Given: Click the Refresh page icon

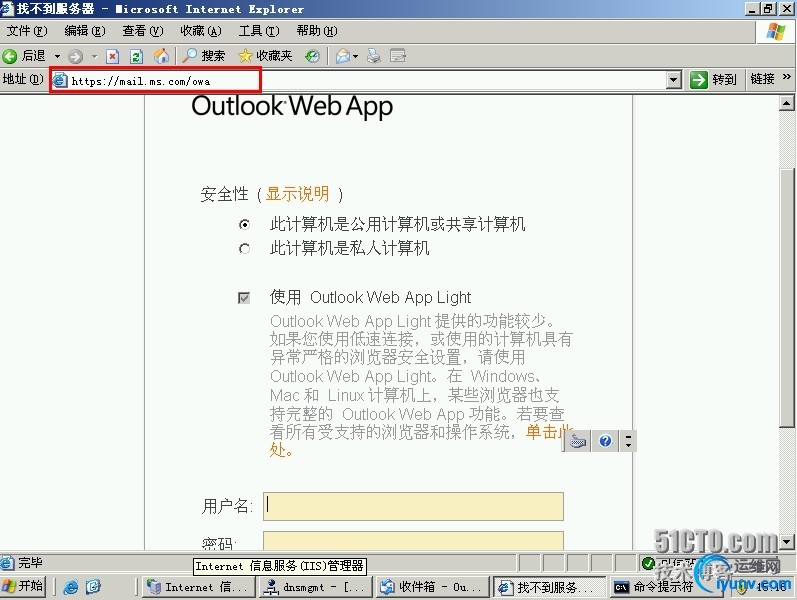Looking at the screenshot, I should coord(136,56).
